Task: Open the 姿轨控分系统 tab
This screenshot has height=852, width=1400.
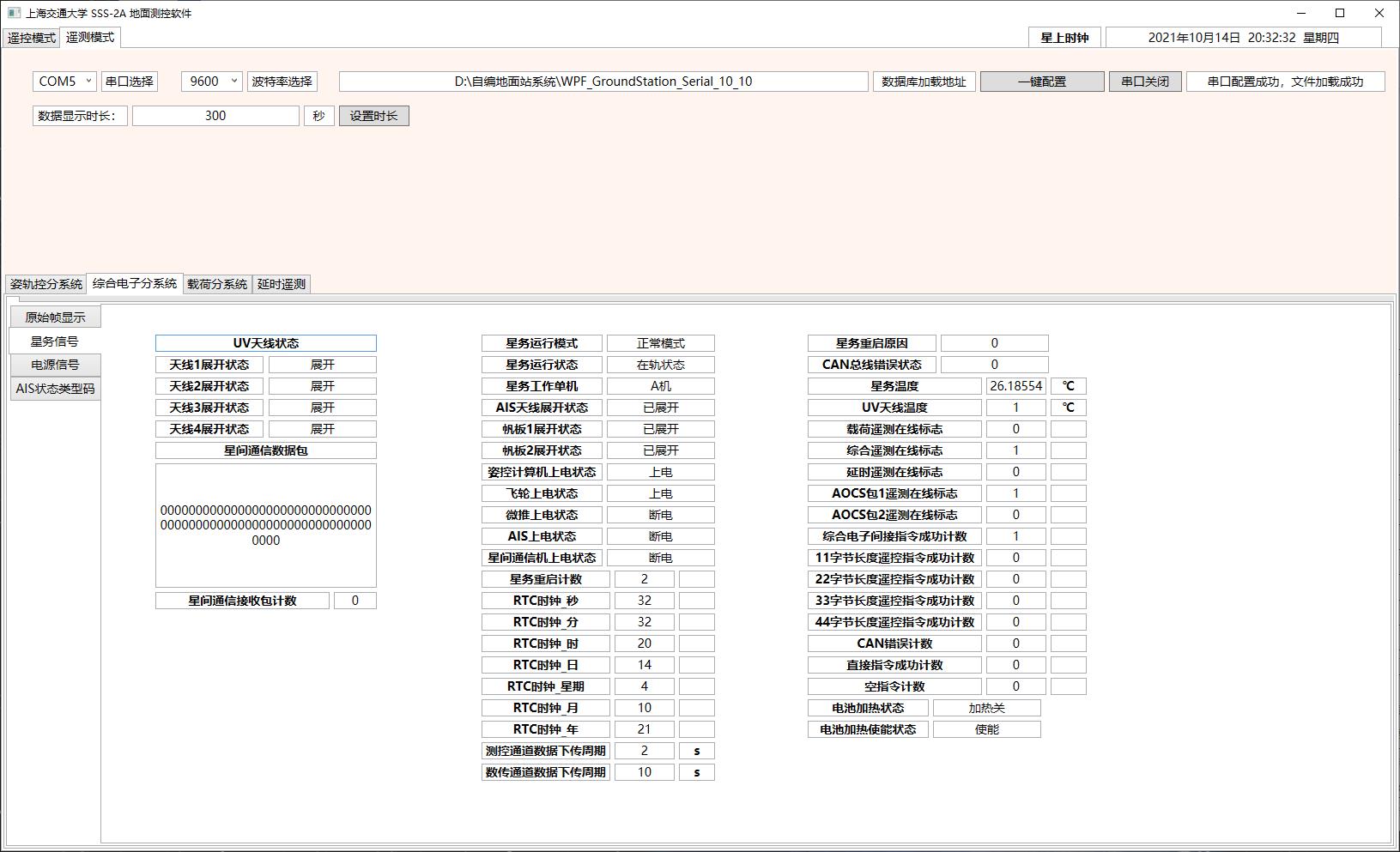Action: [46, 284]
